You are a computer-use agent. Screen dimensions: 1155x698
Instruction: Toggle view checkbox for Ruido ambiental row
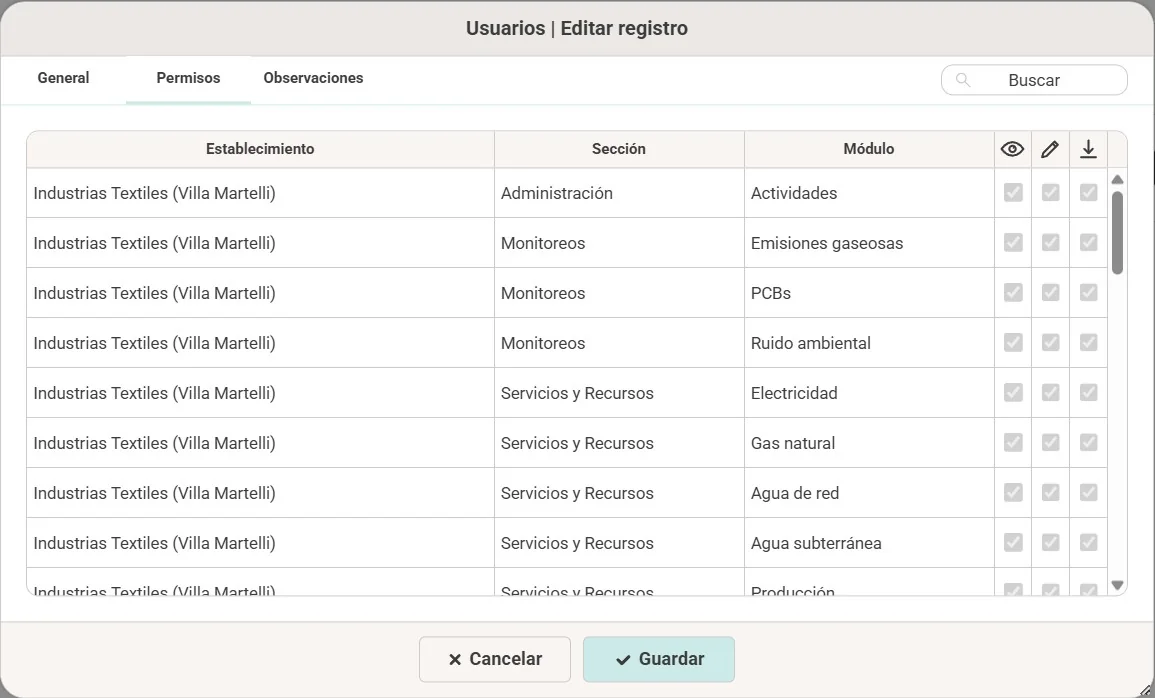pos(1013,342)
